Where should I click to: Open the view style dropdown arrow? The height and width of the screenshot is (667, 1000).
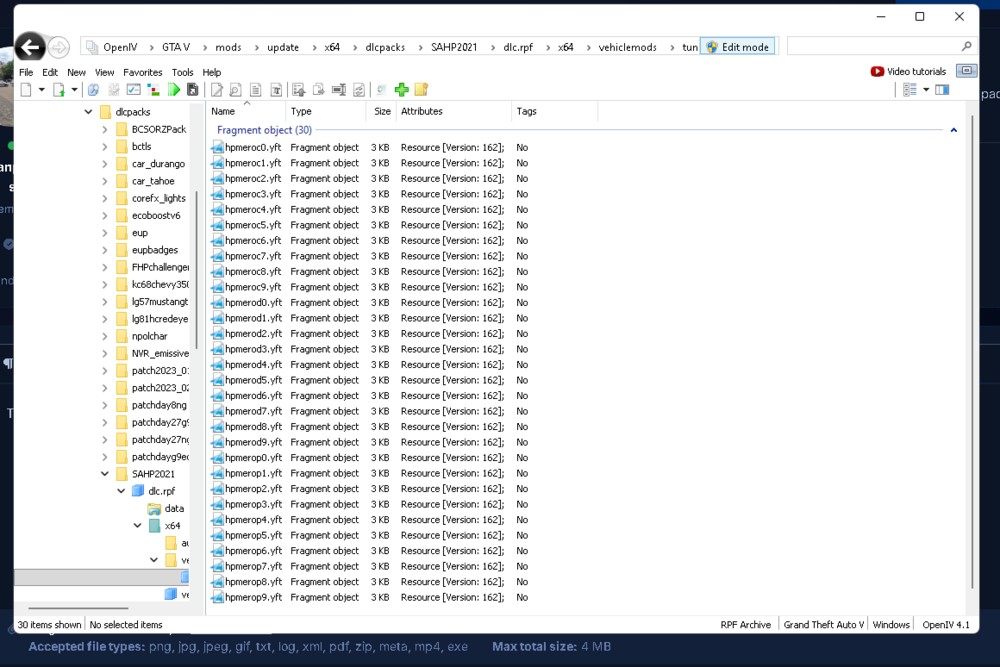(926, 89)
